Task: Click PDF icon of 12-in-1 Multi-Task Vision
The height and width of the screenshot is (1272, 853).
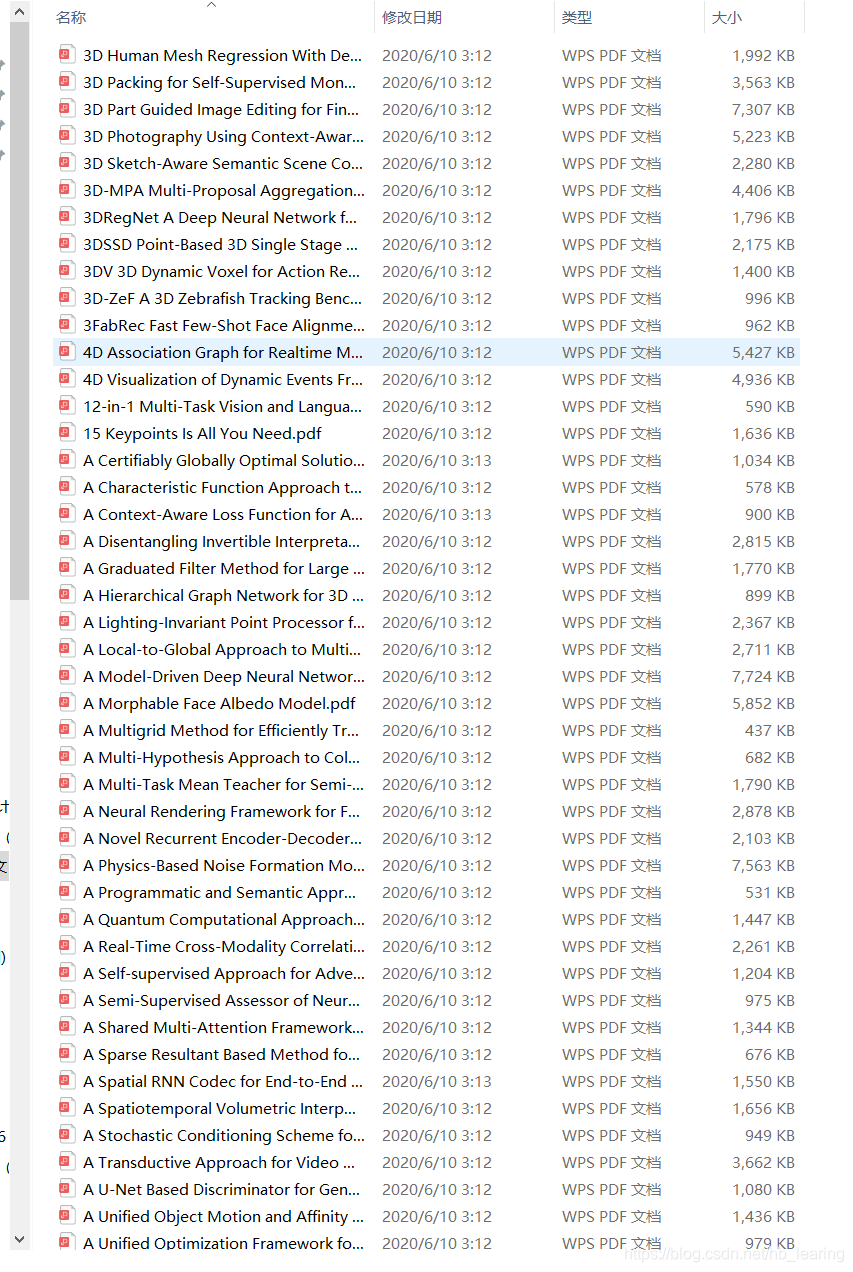Action: 66,406
